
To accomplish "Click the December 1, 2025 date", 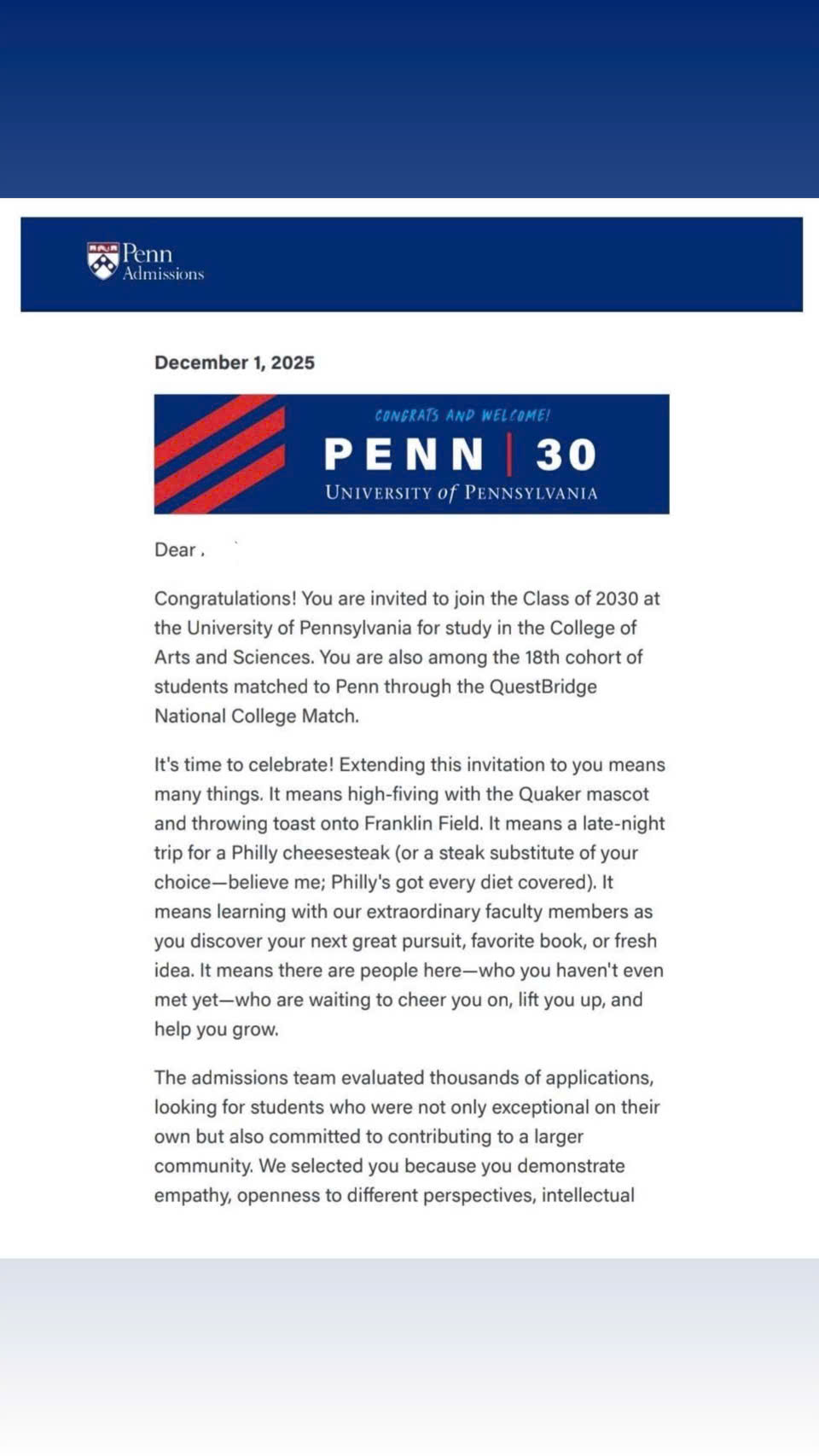I will (x=235, y=363).
